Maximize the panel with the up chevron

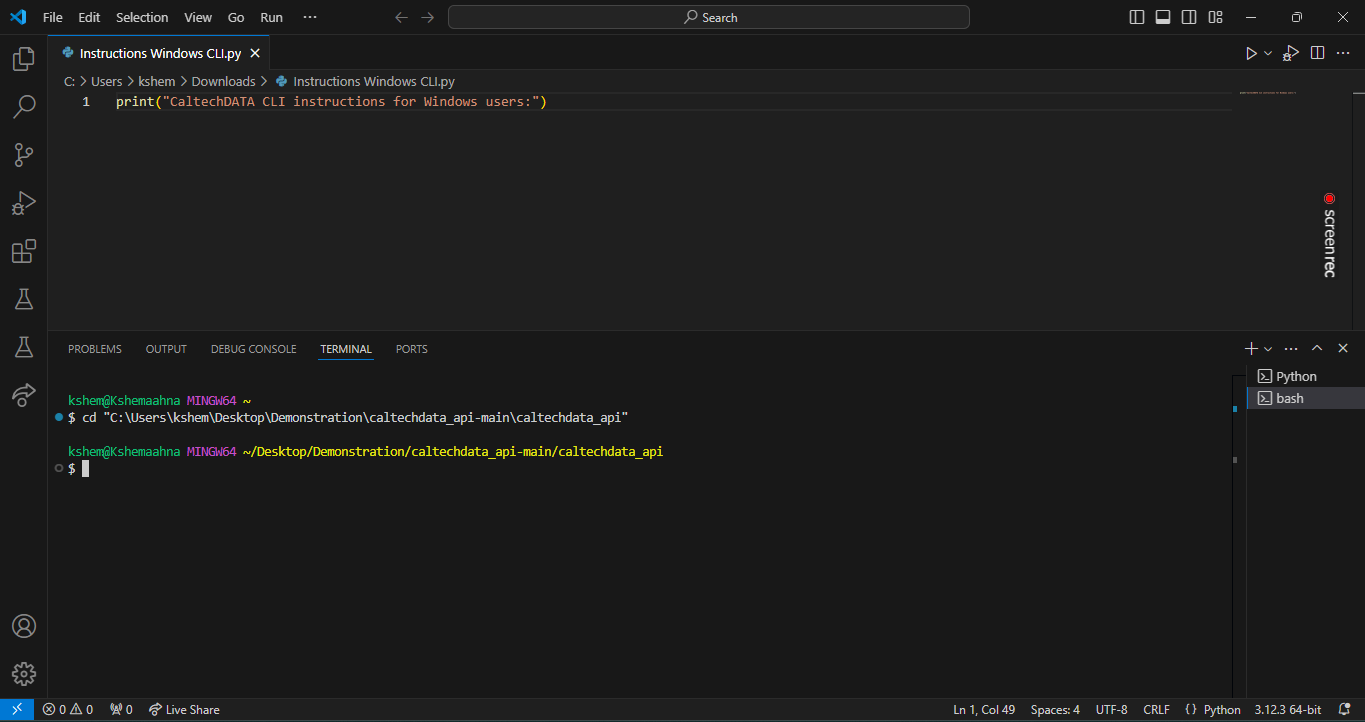[x=1317, y=348]
